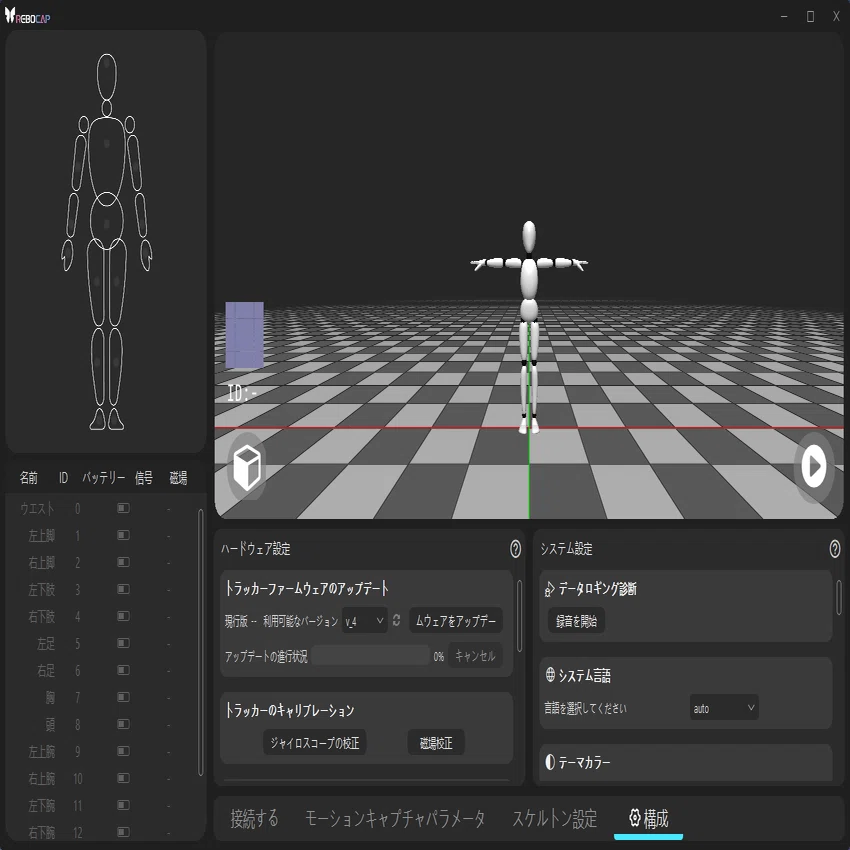Viewport: 850px width, 850px height.
Task: Click ジャイロスコープの校正 button
Action: pos(314,743)
